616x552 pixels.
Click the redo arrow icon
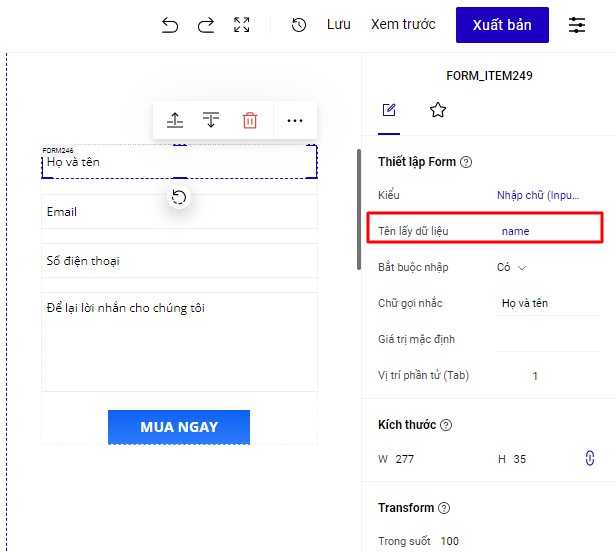206,26
